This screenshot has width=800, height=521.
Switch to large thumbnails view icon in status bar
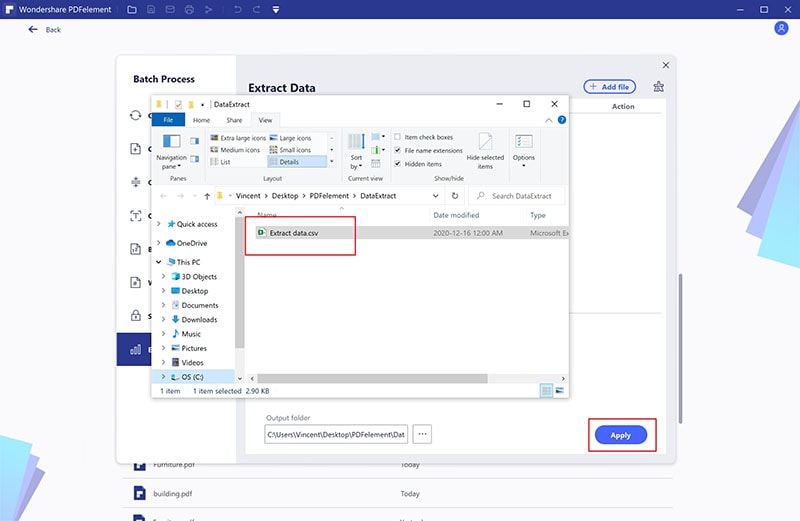(x=560, y=391)
